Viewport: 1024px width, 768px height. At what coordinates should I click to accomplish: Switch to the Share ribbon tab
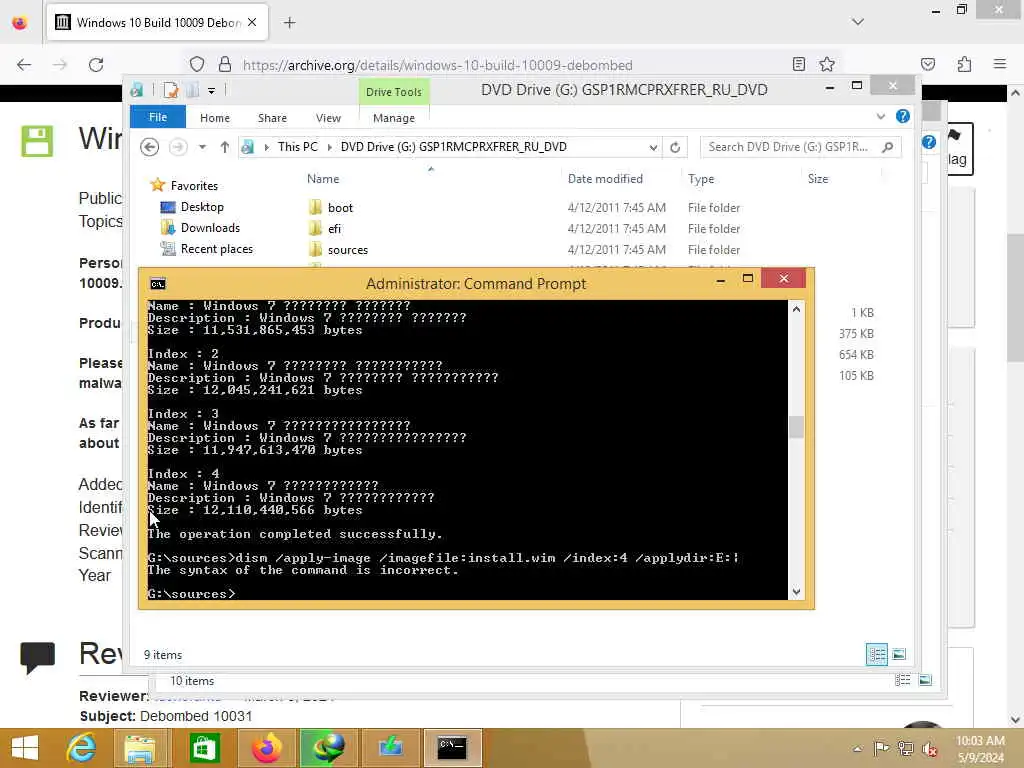(x=272, y=118)
